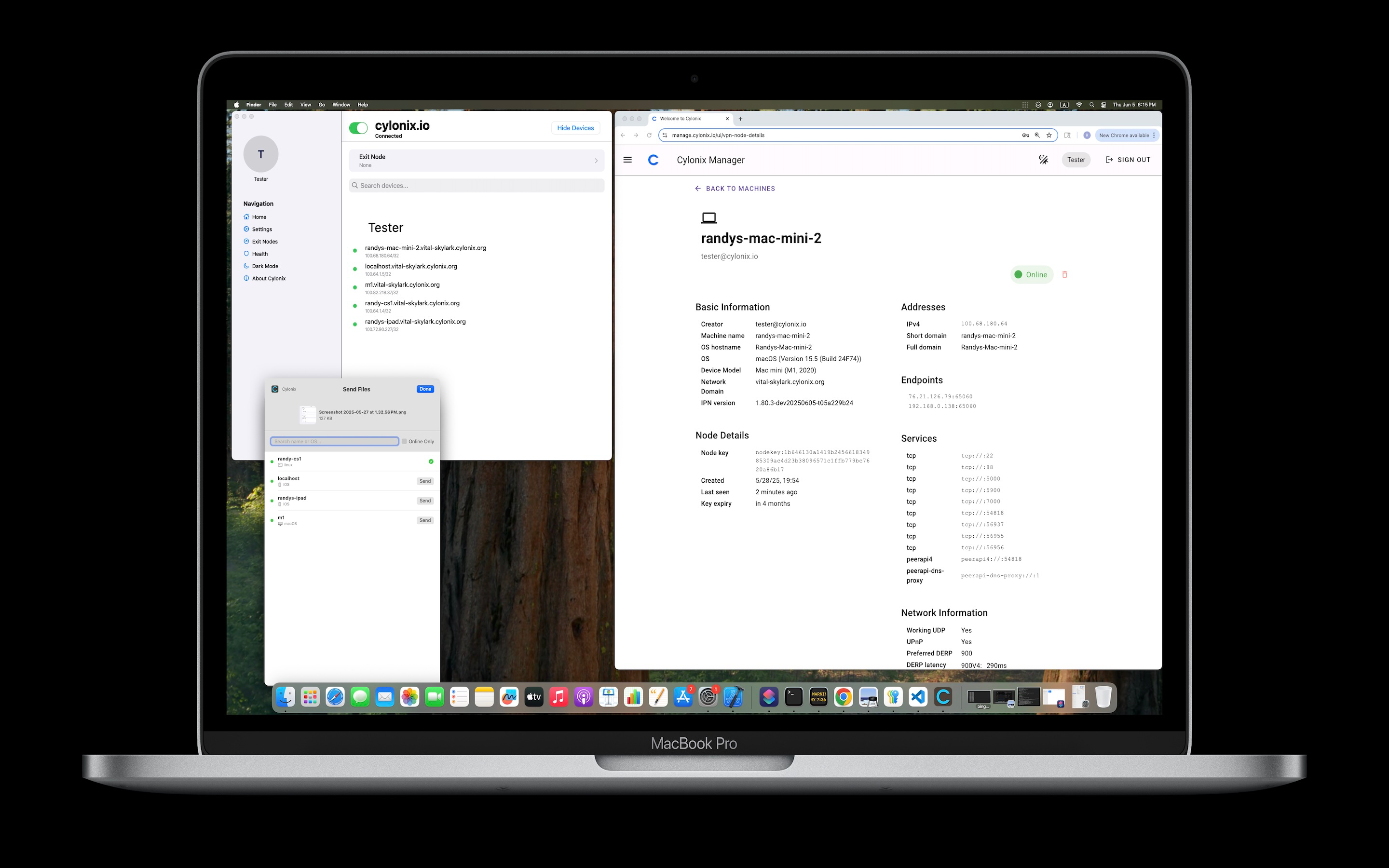Open the Shortcuts app from the Dock
1389x868 pixels.
click(x=769, y=697)
